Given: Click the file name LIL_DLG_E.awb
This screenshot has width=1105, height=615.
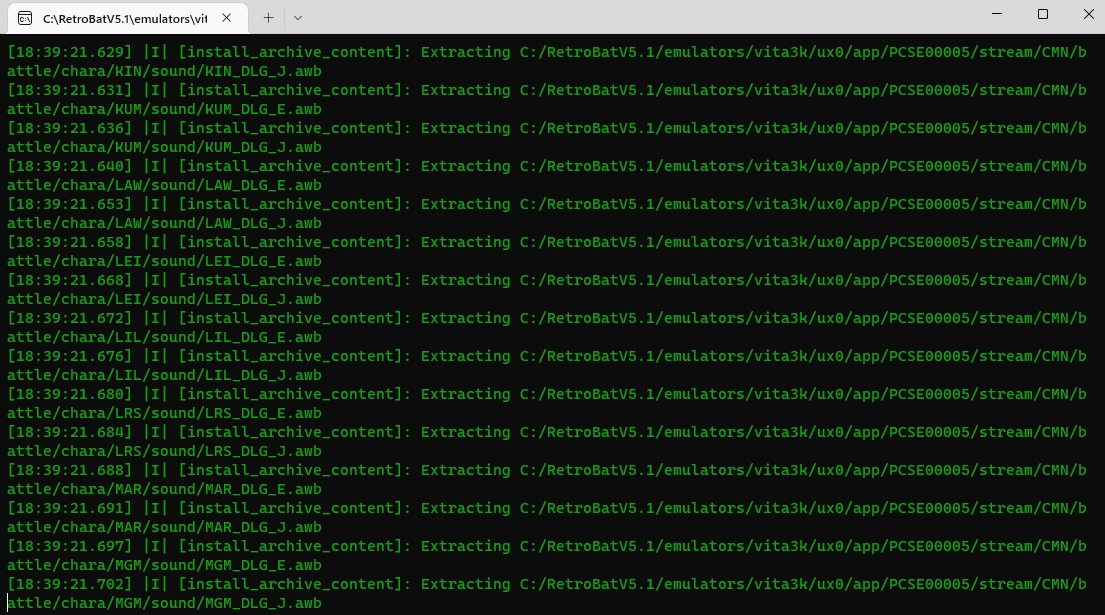Looking at the screenshot, I should pos(264,337).
